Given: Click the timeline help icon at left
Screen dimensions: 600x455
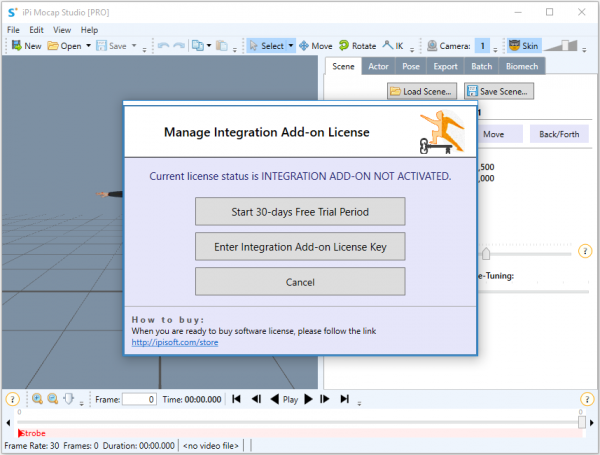Looking at the screenshot, I should click(x=13, y=400).
